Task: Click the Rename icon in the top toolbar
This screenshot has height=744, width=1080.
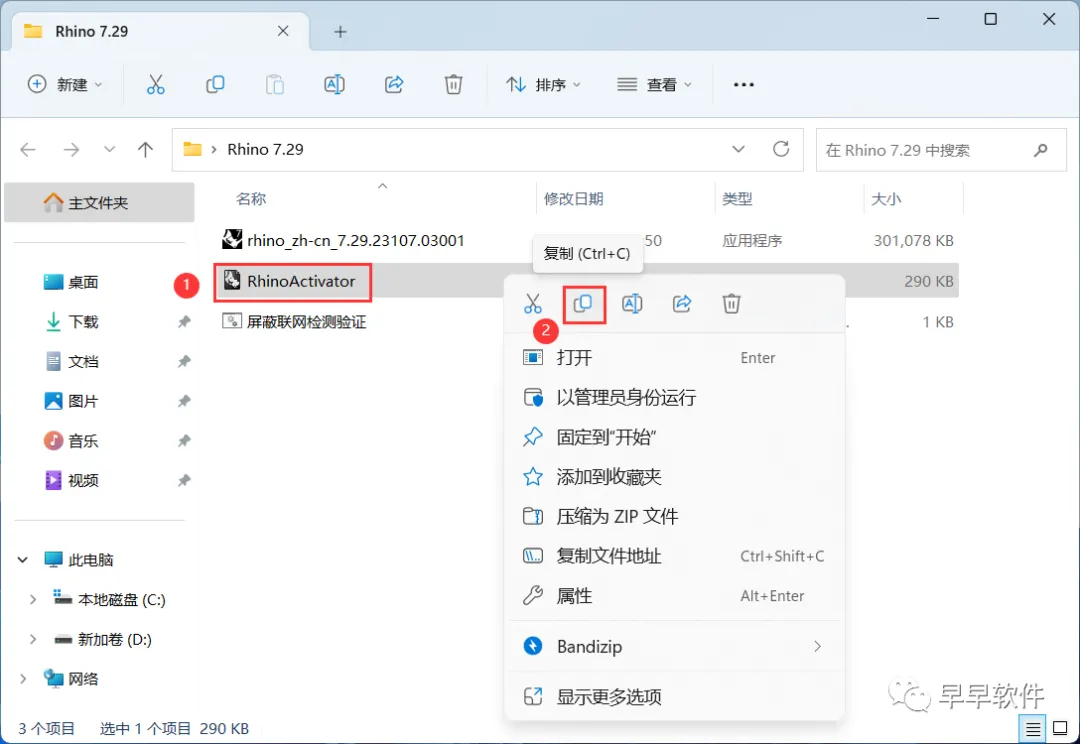Action: (x=334, y=85)
